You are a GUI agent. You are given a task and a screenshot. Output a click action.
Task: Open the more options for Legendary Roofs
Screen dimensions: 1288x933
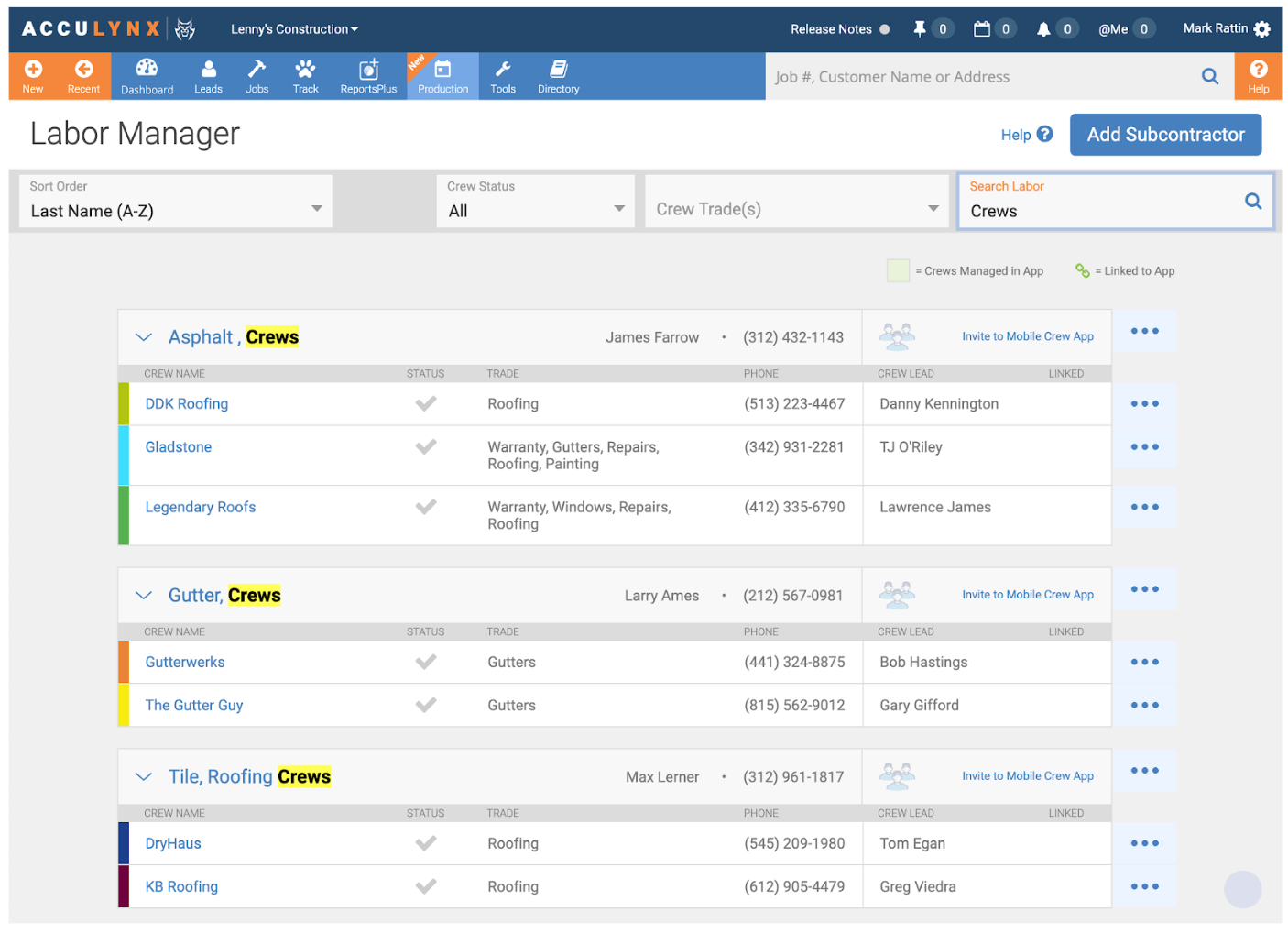pos(1144,508)
